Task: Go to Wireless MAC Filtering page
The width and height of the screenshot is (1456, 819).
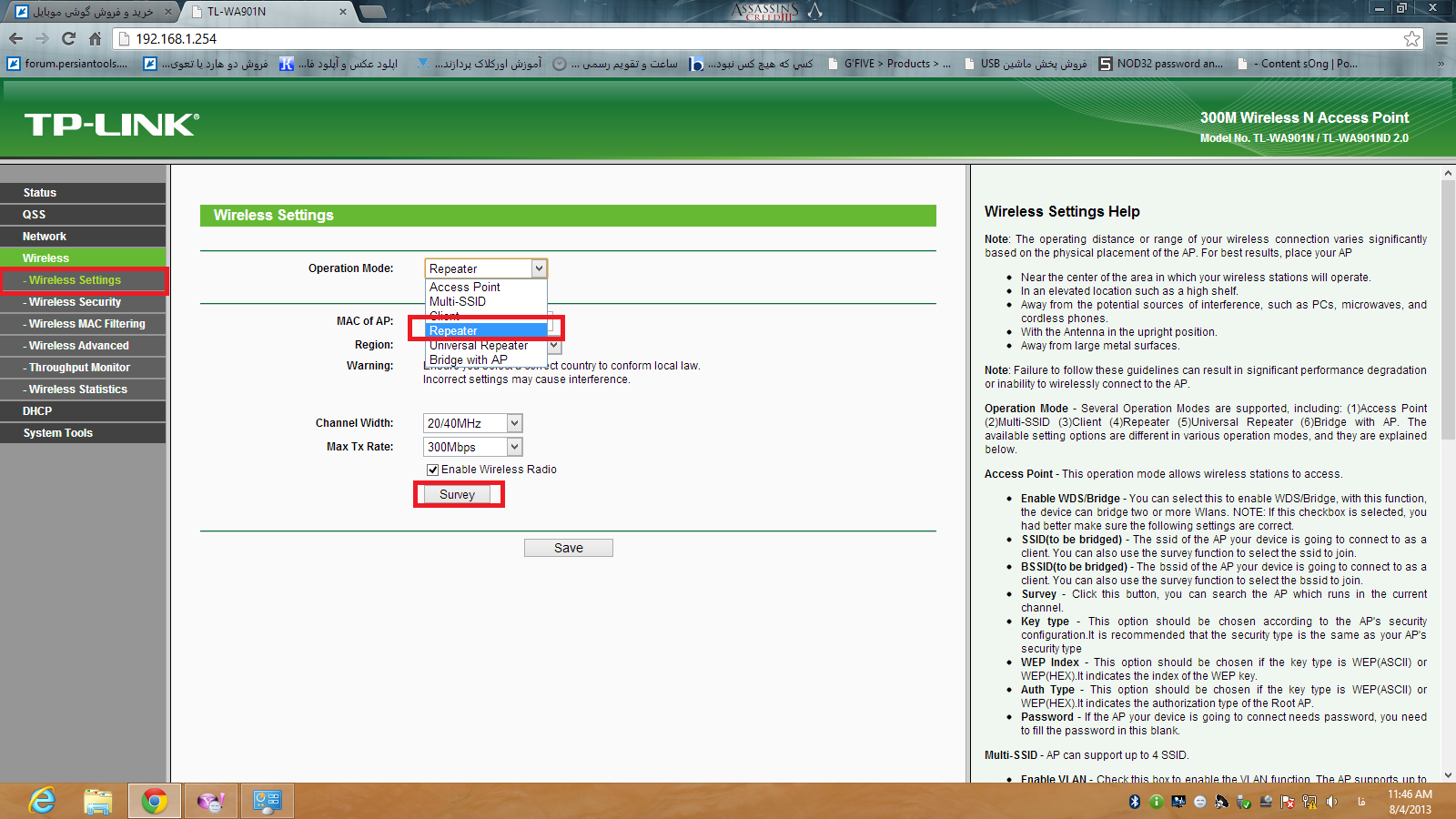Action: tap(83, 324)
